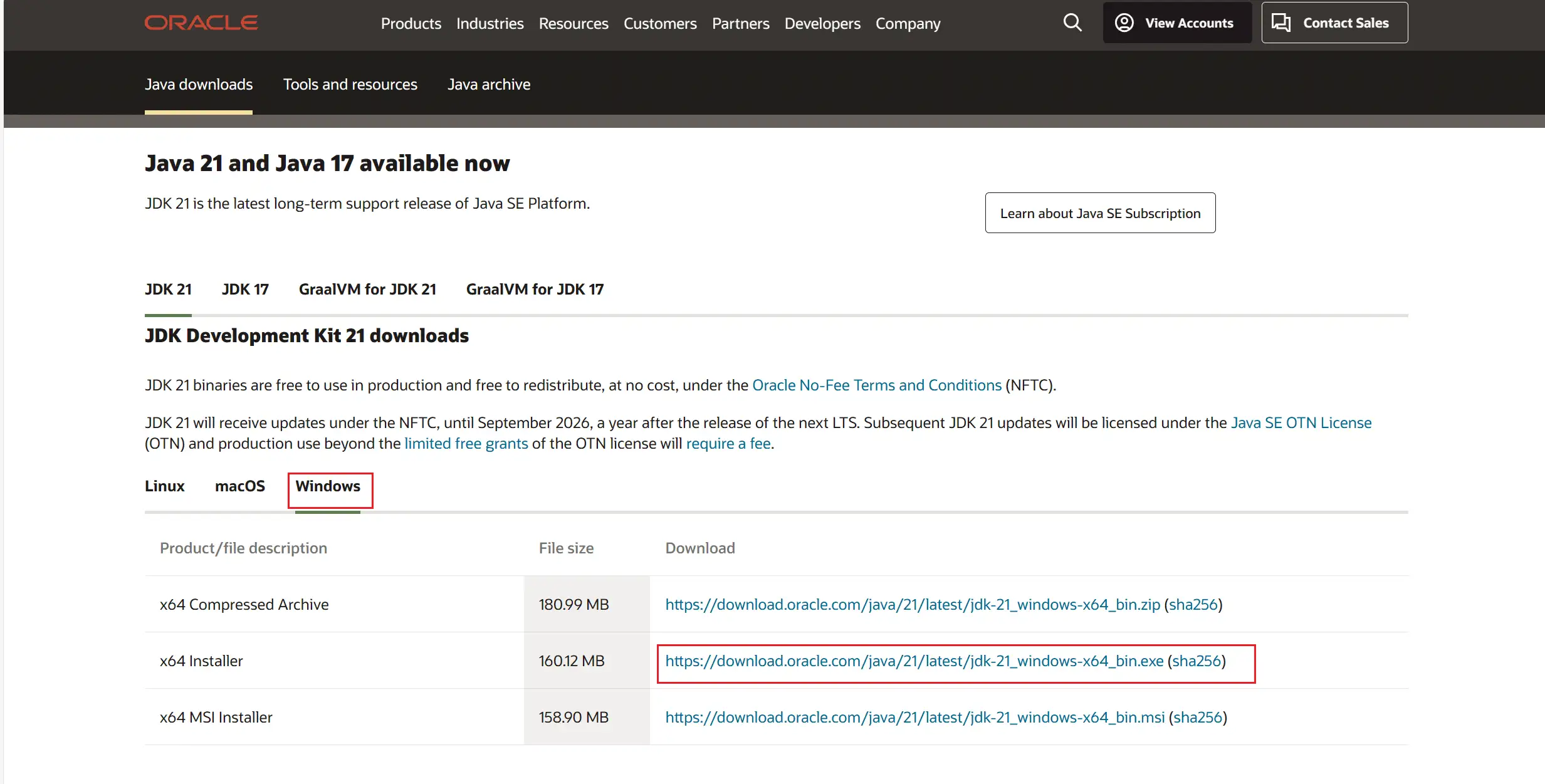Screen dimensions: 1545x784
Task: Click the Contact Sales chat icon
Action: pos(1281,23)
